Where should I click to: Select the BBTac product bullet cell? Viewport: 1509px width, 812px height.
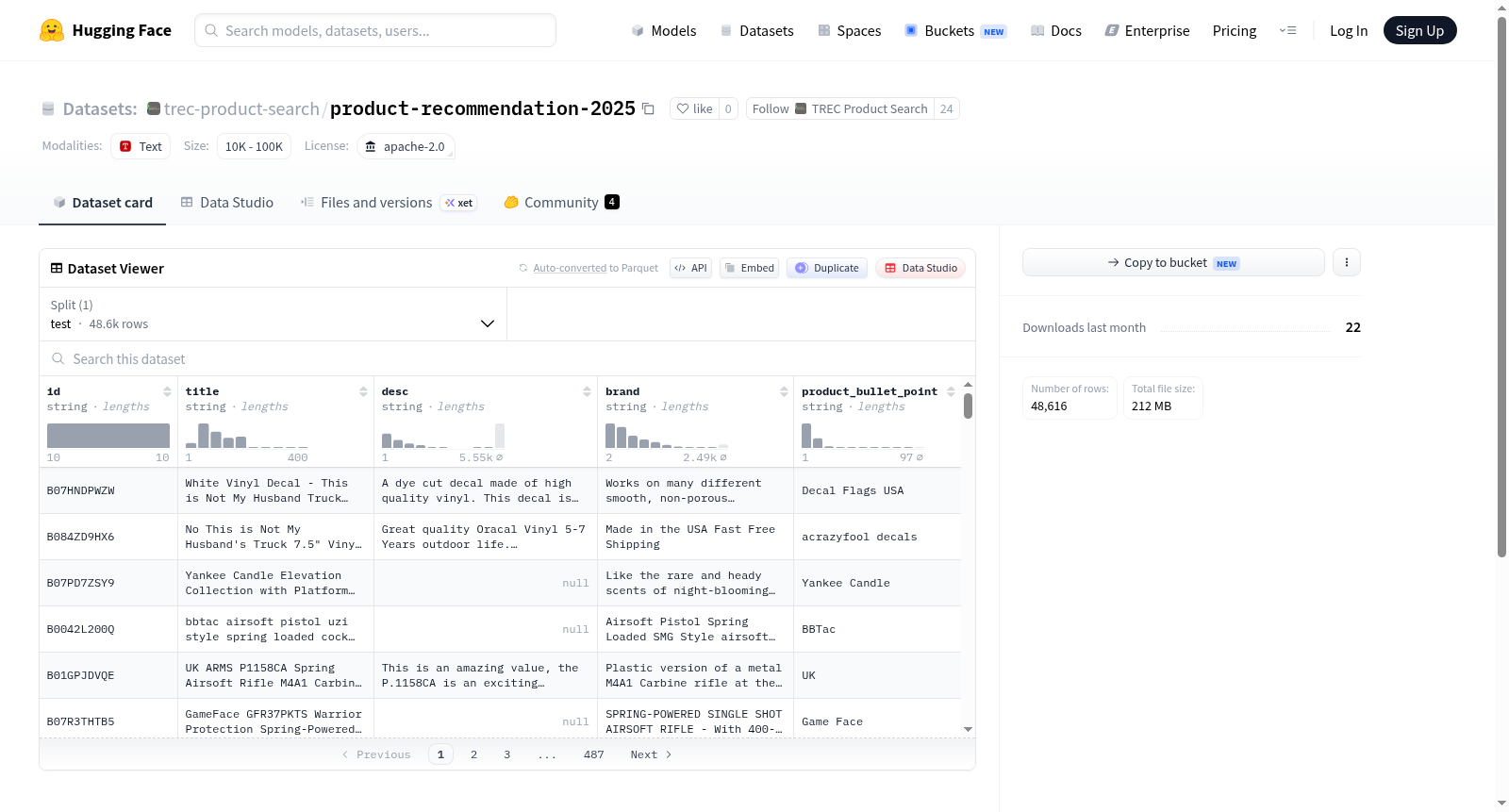coord(877,629)
